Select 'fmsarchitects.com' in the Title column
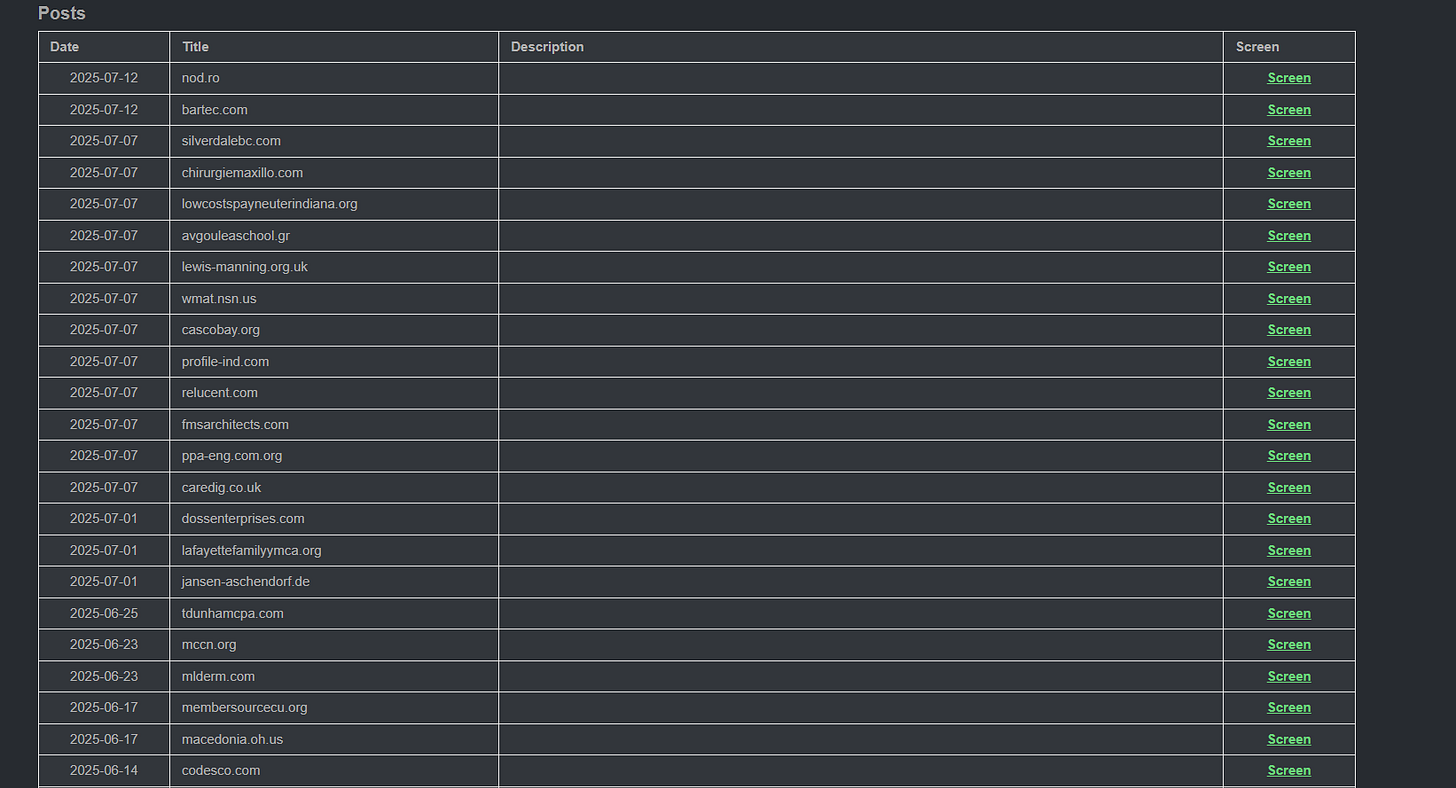 click(235, 425)
